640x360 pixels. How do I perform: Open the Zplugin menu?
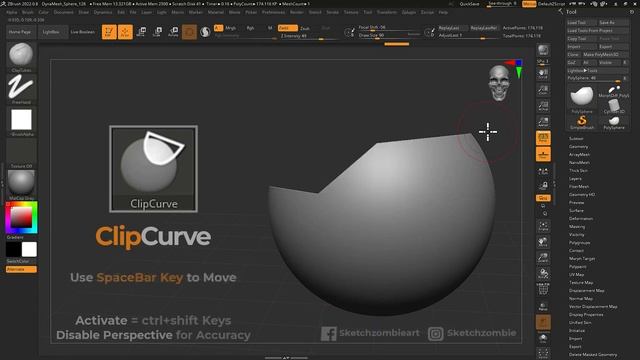click(409, 12)
